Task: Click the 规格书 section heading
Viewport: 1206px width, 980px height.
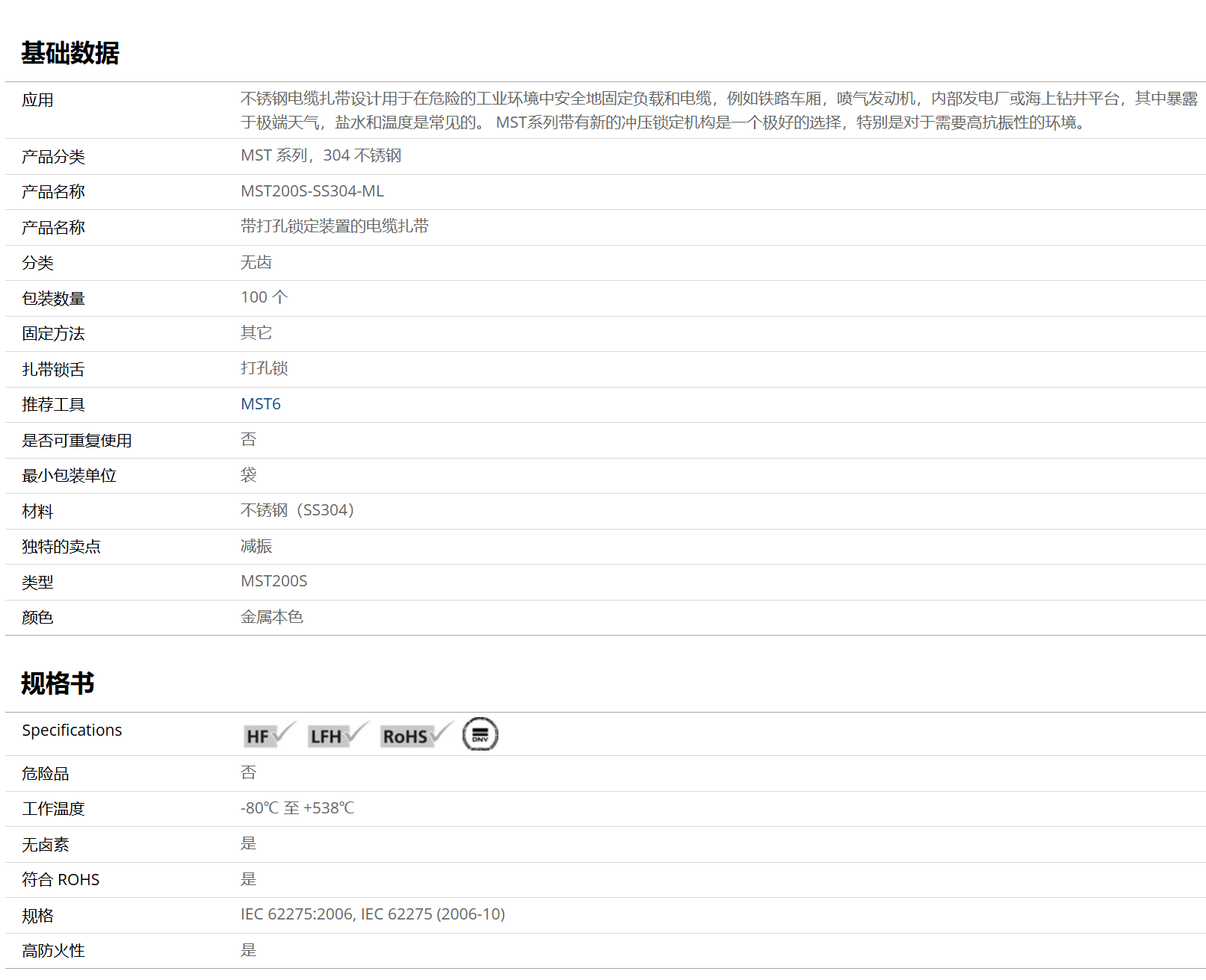Action: [x=58, y=683]
